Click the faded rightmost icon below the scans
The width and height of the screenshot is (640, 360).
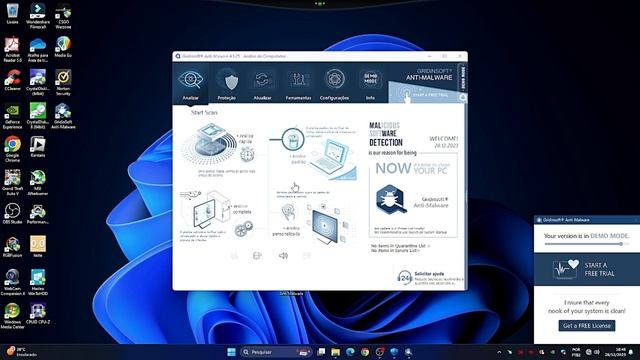[307, 256]
